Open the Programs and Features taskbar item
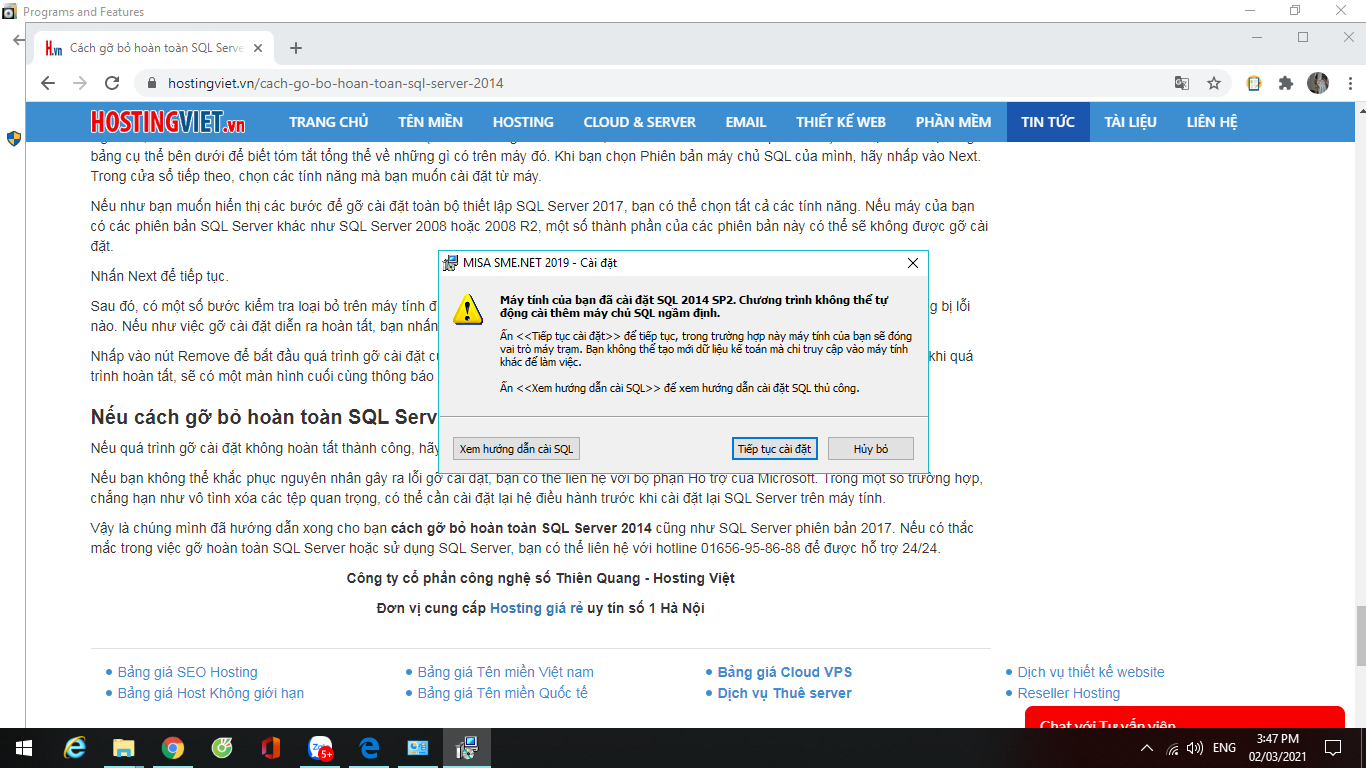 click(x=418, y=747)
